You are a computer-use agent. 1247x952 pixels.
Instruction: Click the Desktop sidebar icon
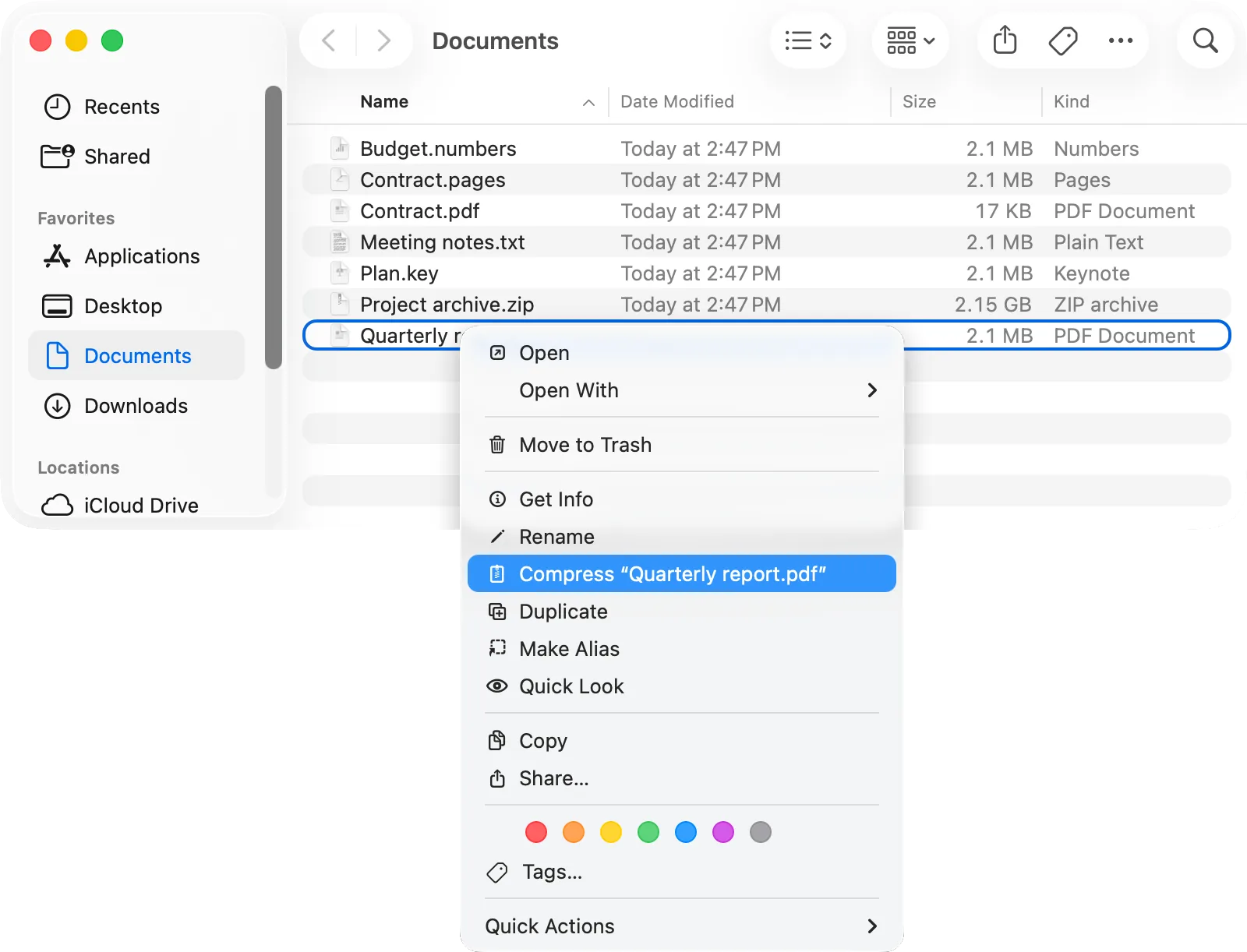click(x=57, y=306)
